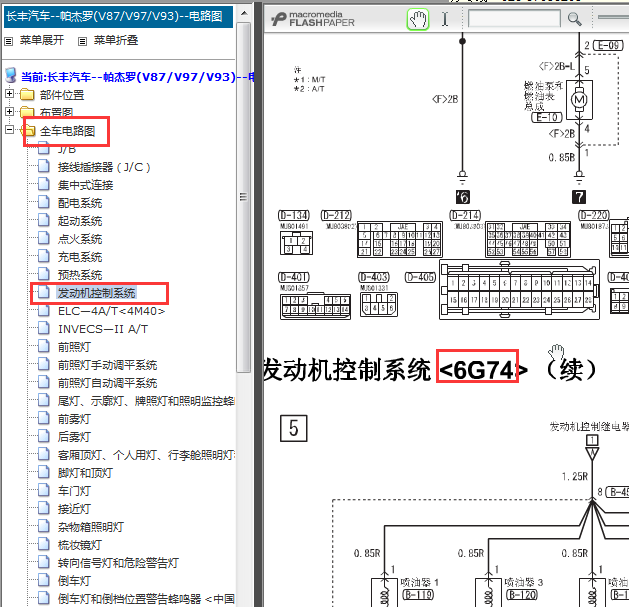
Task: Click the page icon beside 充电系统
Action: tap(44, 256)
